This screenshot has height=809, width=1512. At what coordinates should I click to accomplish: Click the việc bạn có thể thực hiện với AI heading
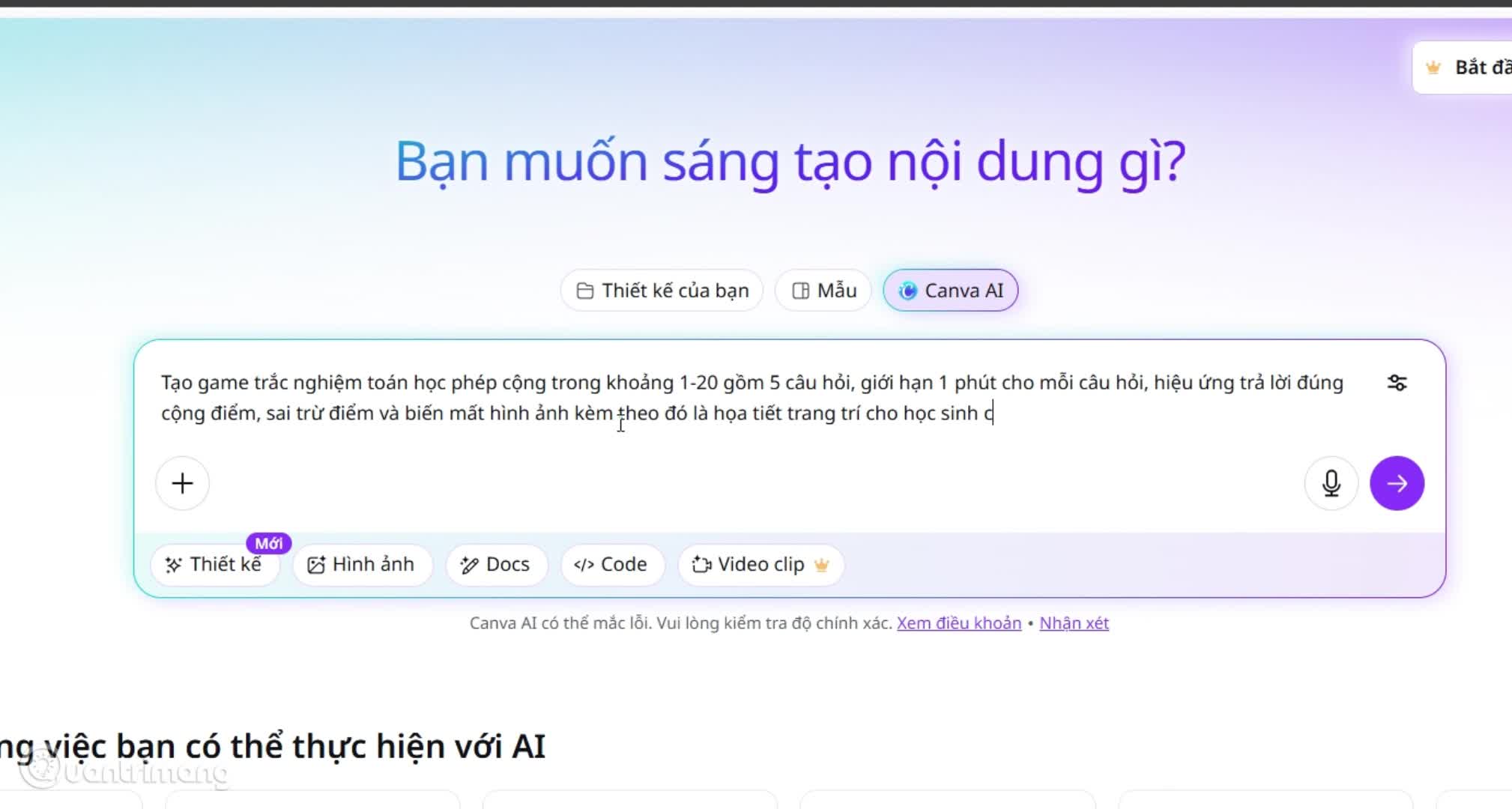point(273,747)
